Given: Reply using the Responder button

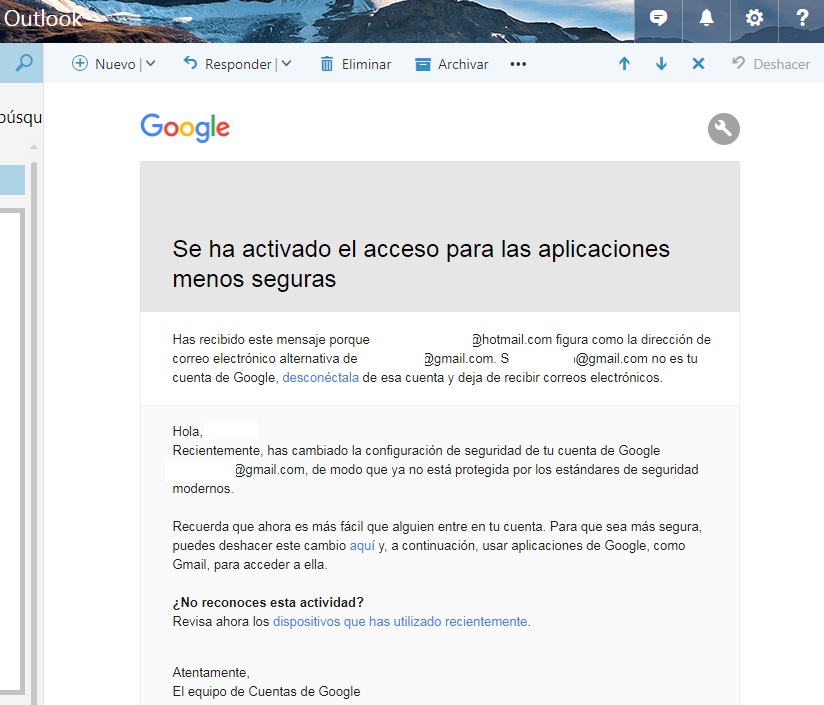Looking at the screenshot, I should coord(227,64).
